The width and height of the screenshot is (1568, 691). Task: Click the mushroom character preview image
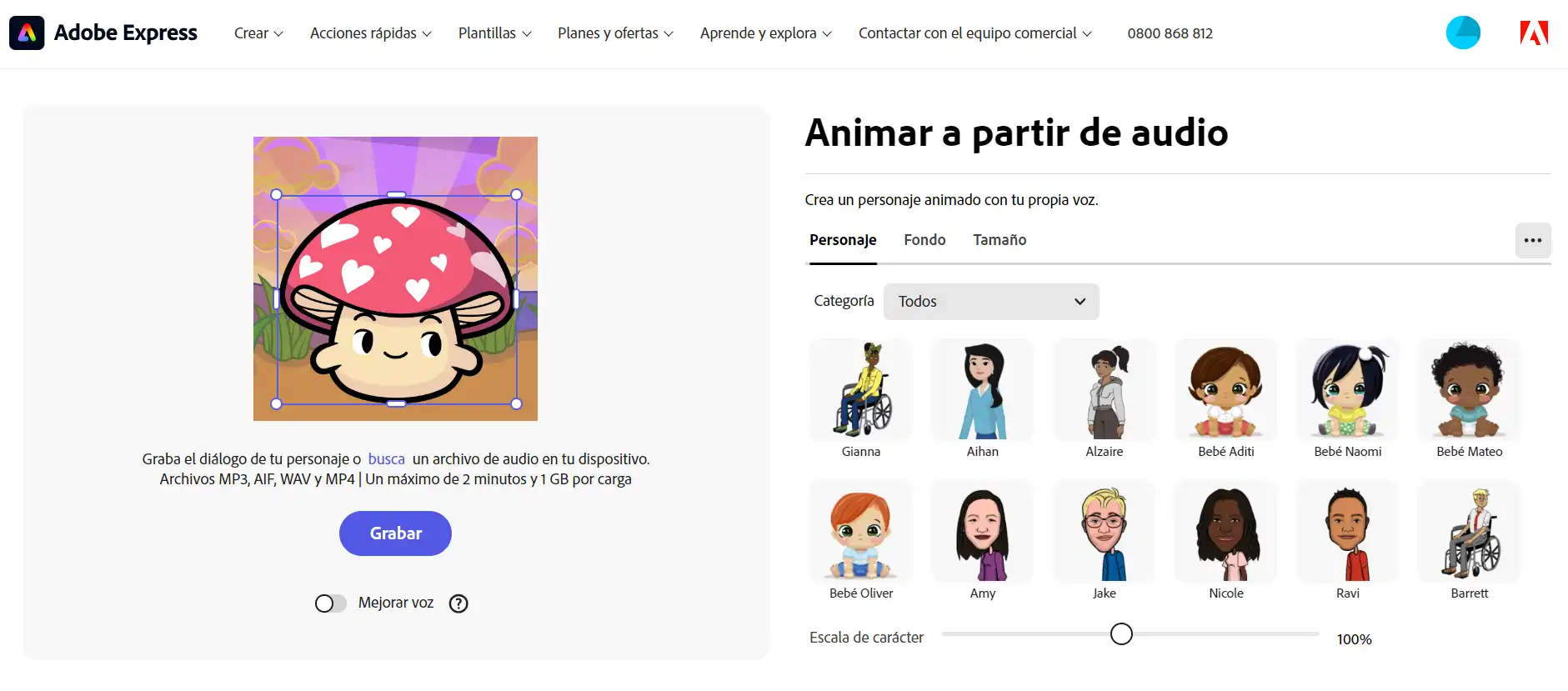pyautogui.click(x=395, y=278)
